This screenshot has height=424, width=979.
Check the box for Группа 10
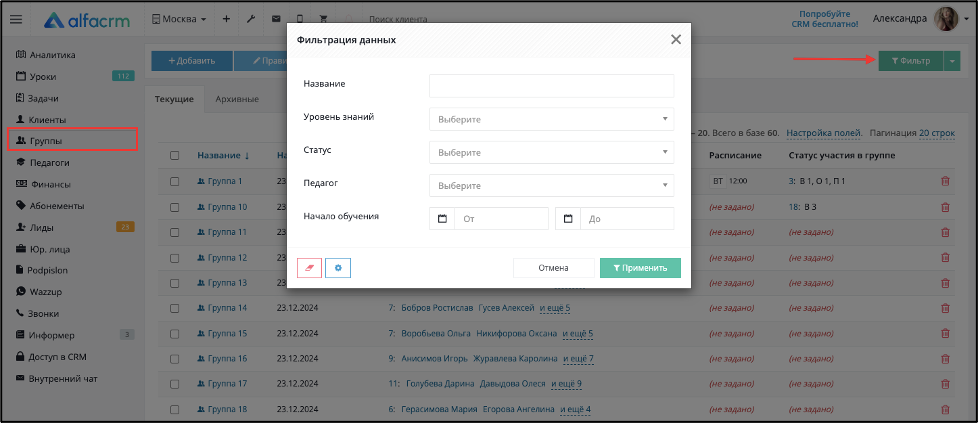pyautogui.click(x=175, y=207)
